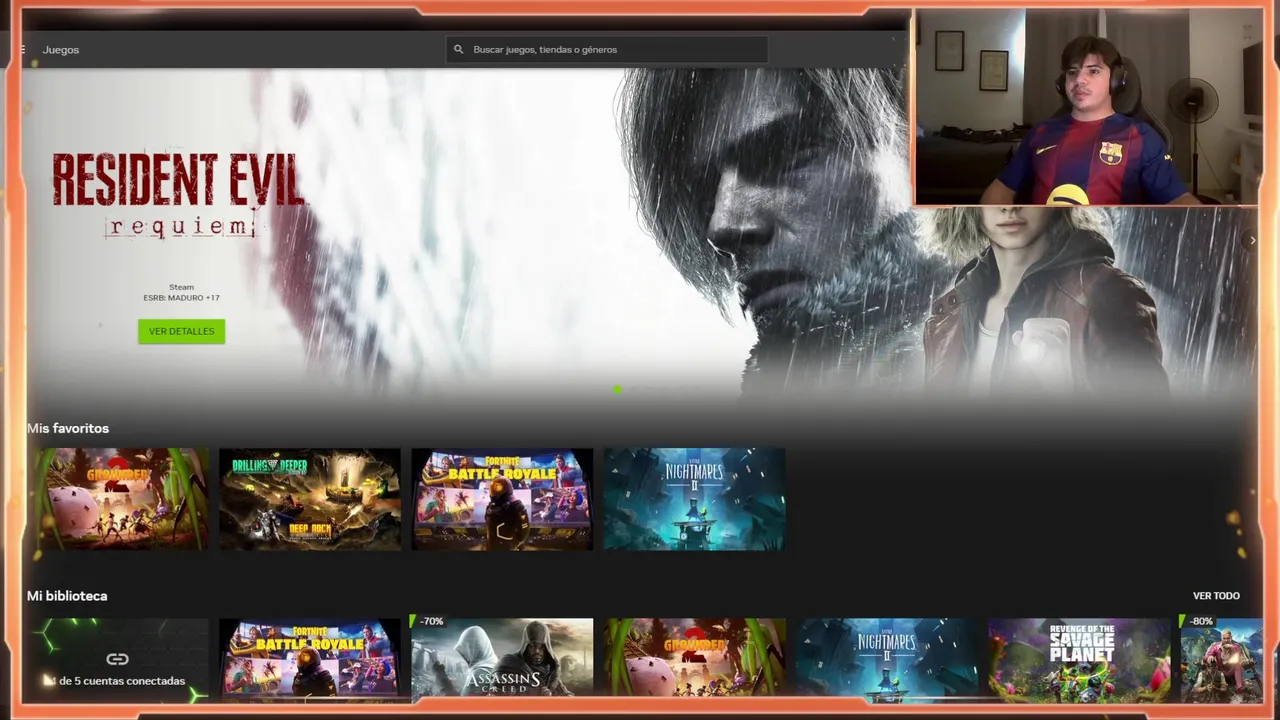Click the '-70%' discount badge

(431, 622)
